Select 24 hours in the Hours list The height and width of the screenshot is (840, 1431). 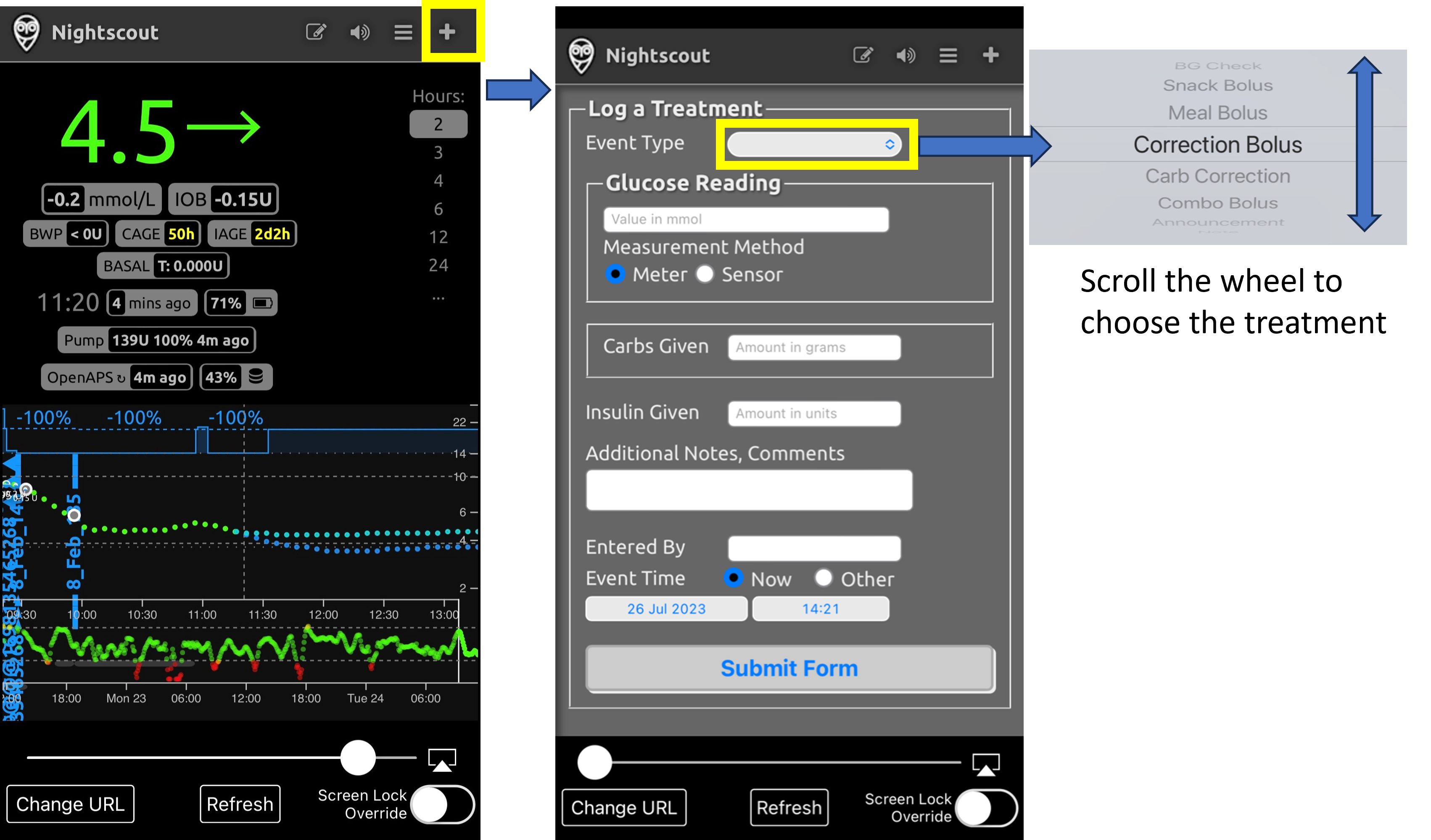(x=438, y=266)
